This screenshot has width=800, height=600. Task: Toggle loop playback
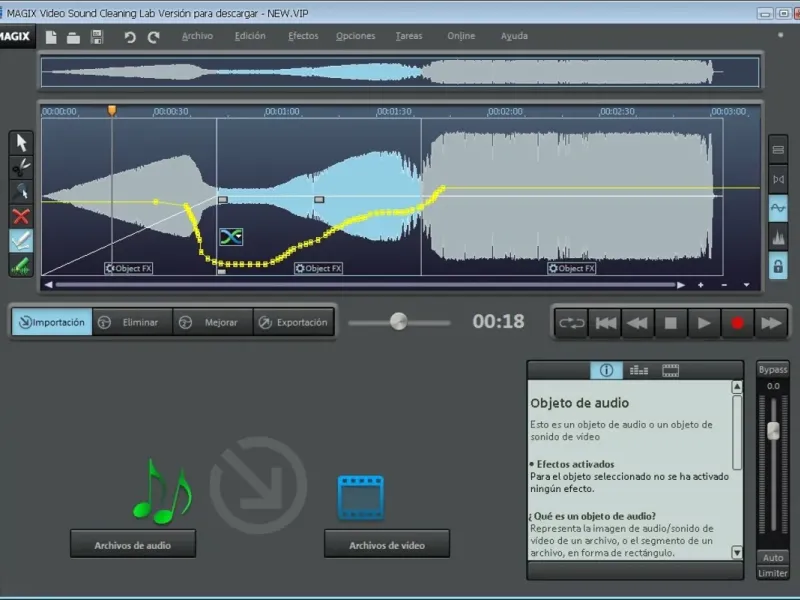click(571, 323)
